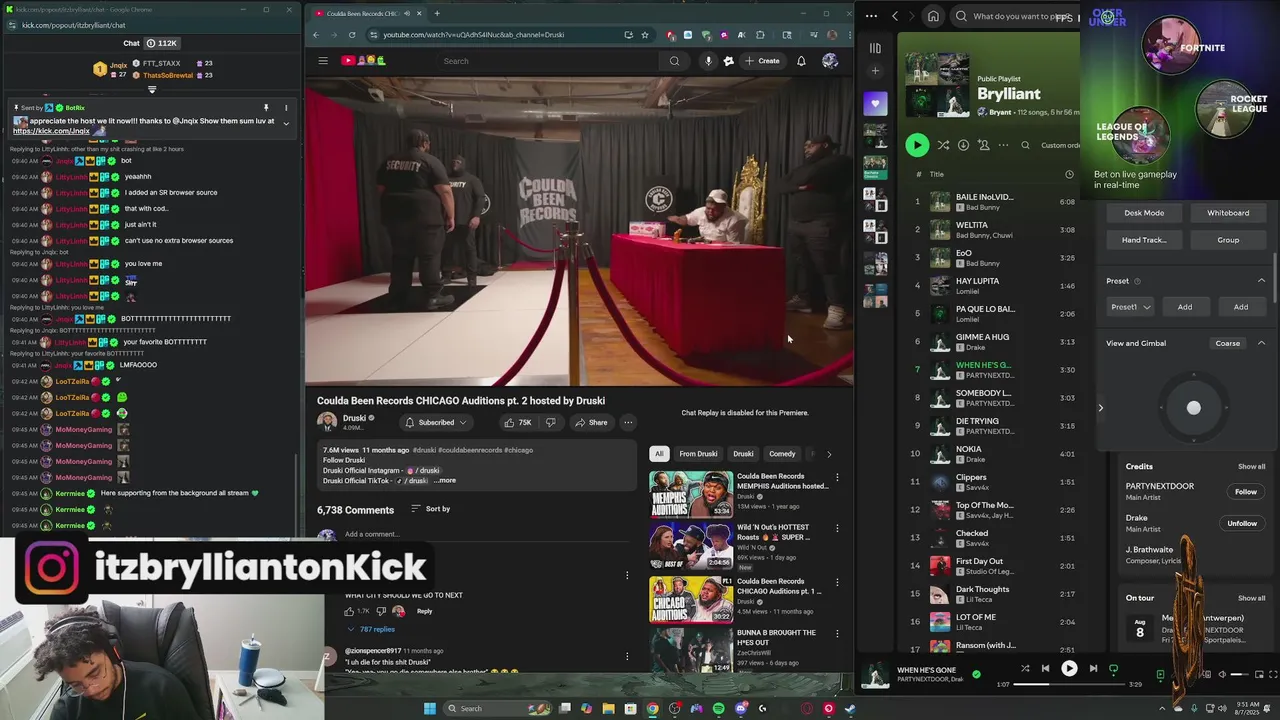Show more filter chips with right chevron

click(828, 454)
